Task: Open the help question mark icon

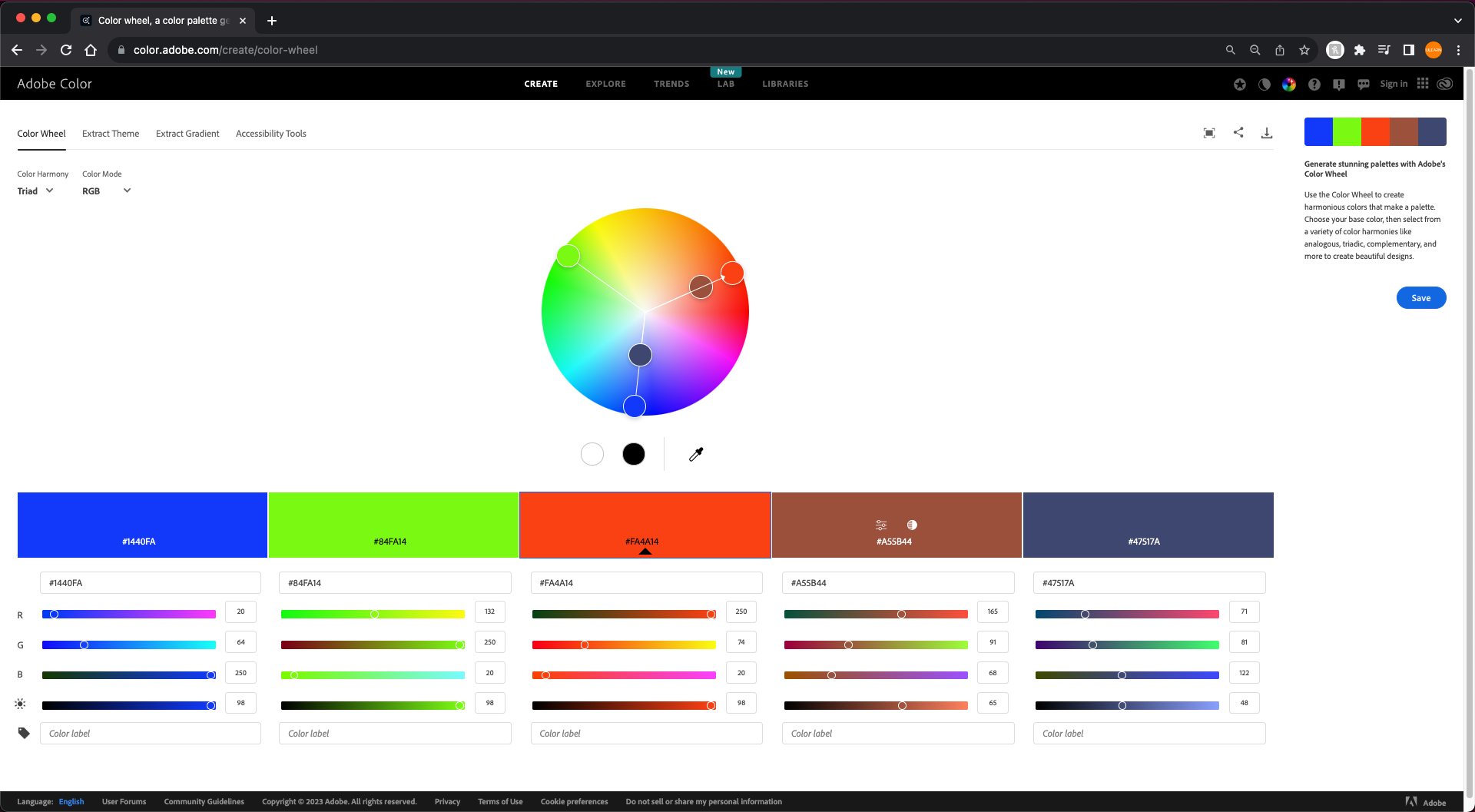Action: click(x=1314, y=85)
